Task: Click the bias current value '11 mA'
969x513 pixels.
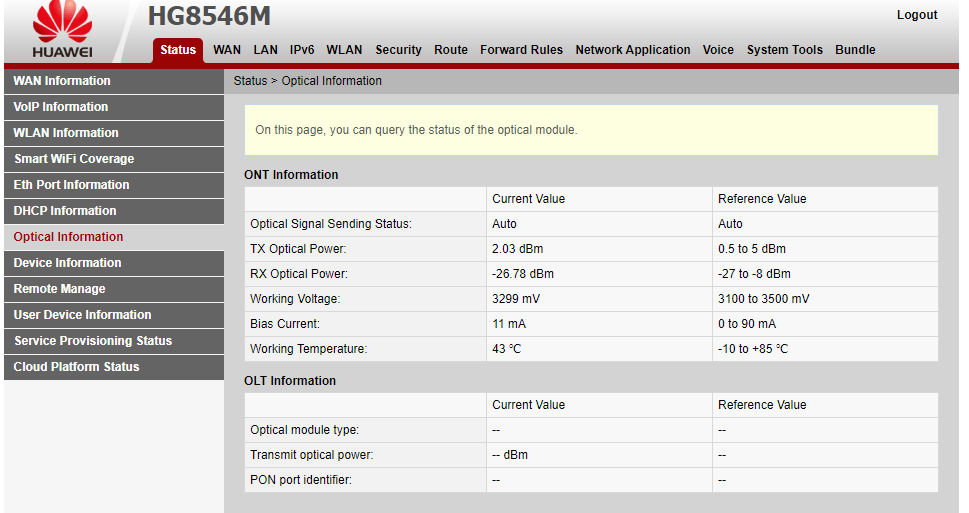Action: tap(509, 324)
